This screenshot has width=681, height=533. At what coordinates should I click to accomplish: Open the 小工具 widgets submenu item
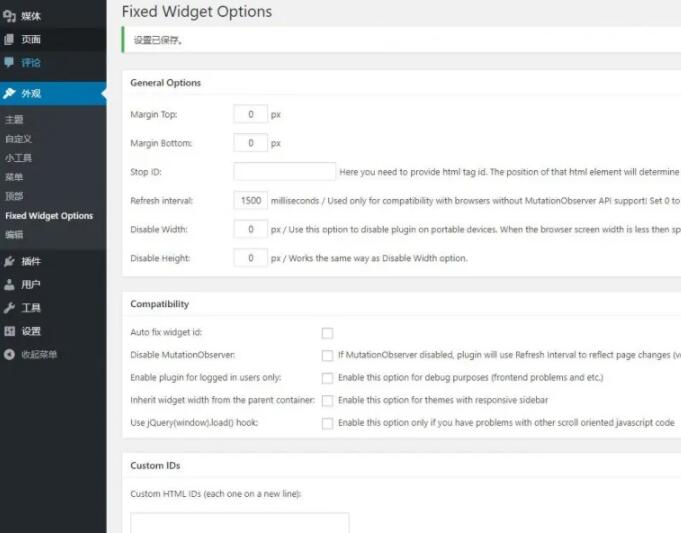click(x=18, y=158)
